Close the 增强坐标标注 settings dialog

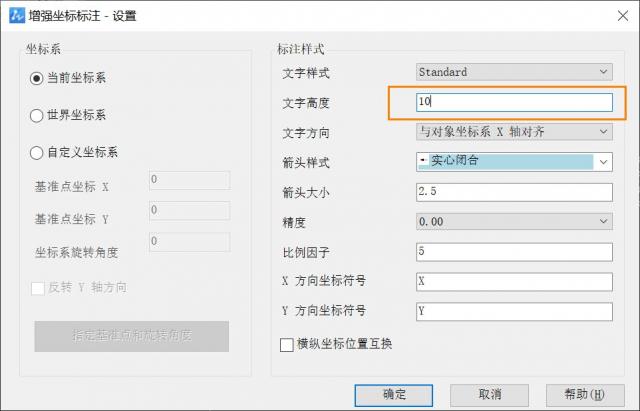tap(616, 15)
